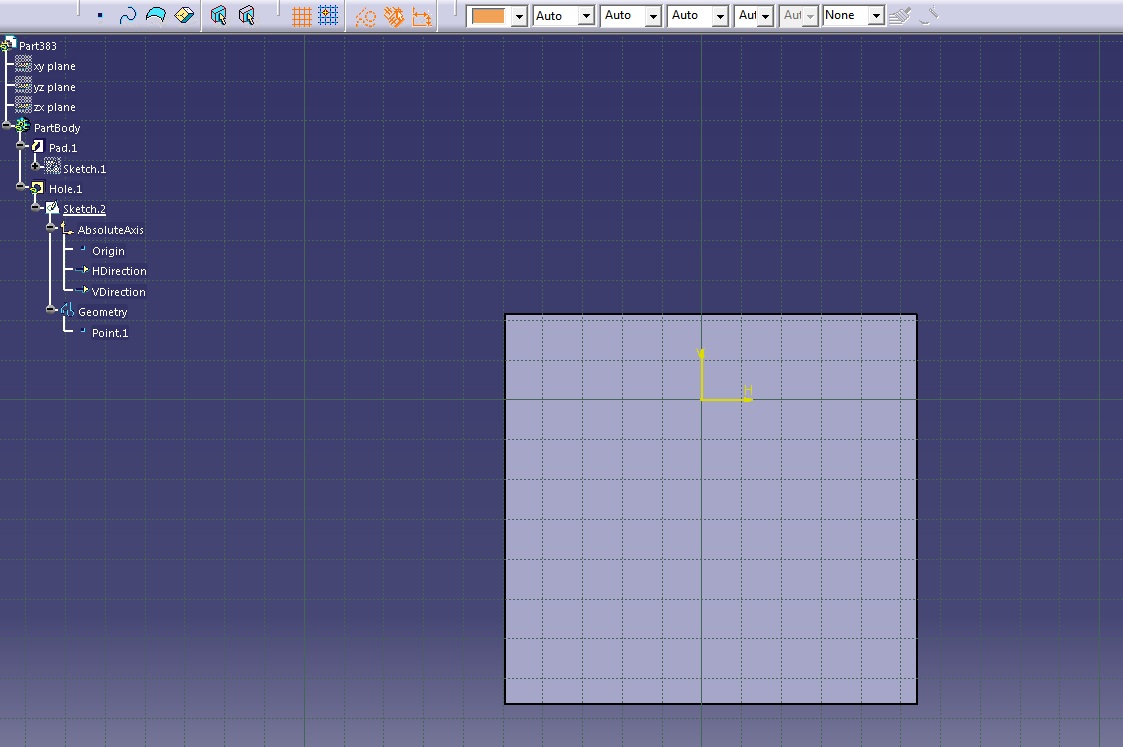Select Origin under AbsoluteAxis
Image resolution: width=1123 pixels, height=747 pixels.
[108, 251]
